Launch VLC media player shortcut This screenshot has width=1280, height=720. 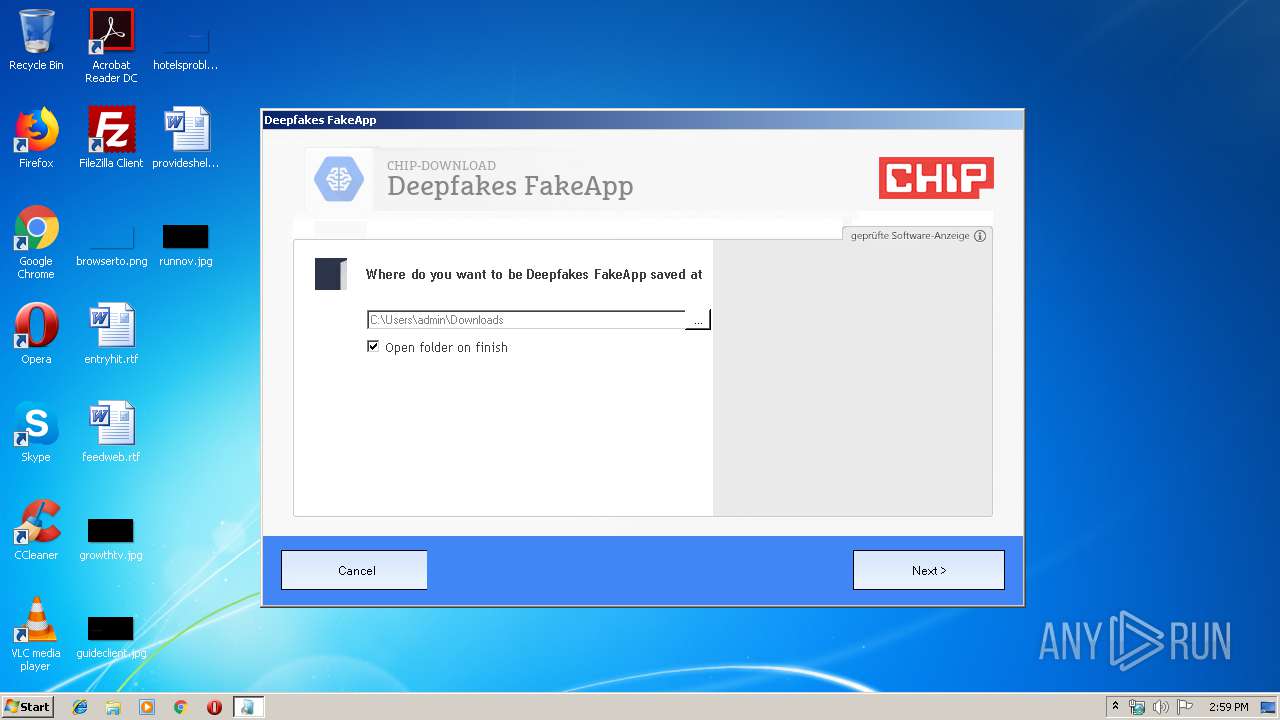(36, 634)
